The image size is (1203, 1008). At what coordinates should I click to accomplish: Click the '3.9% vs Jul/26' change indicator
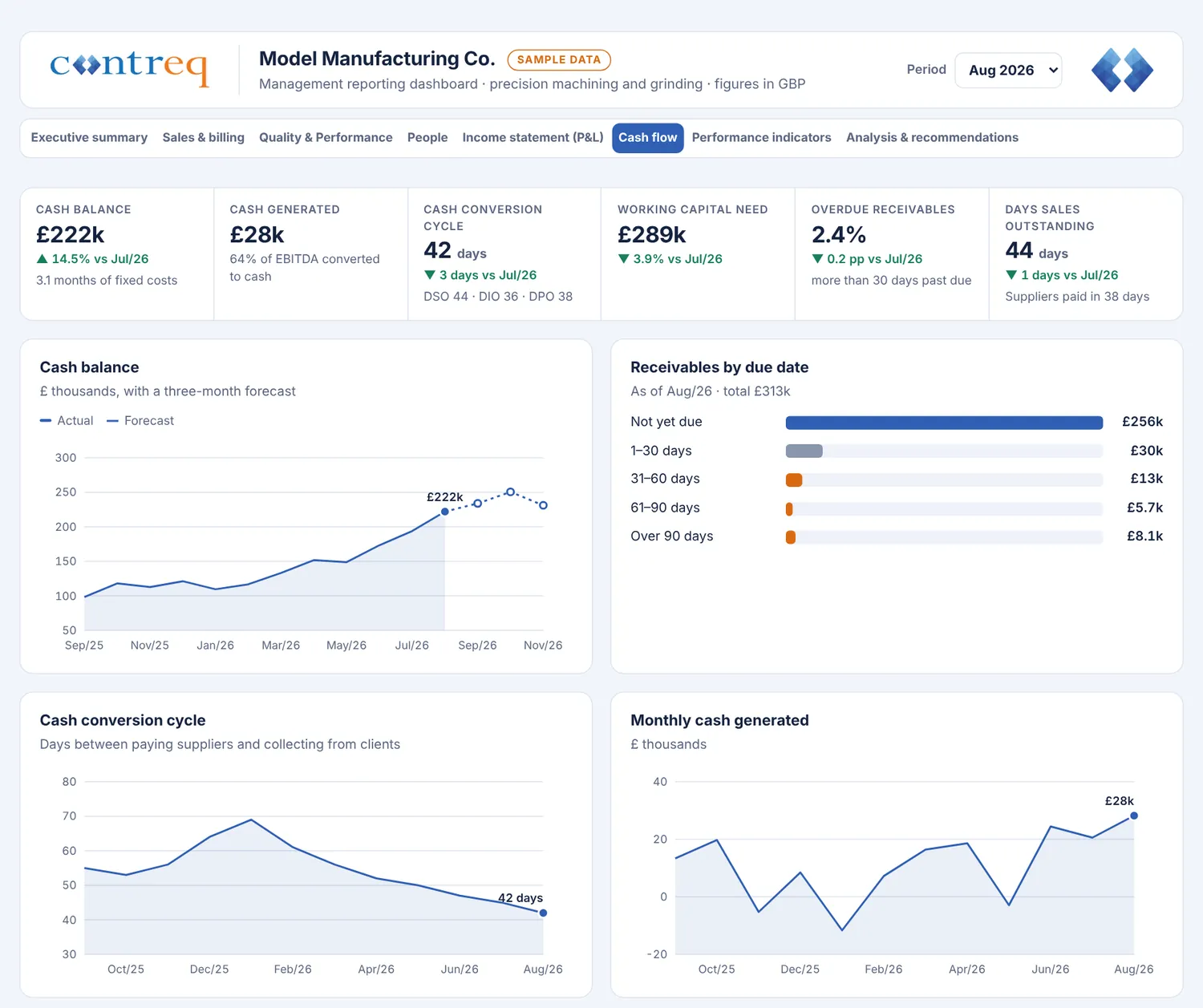670,259
